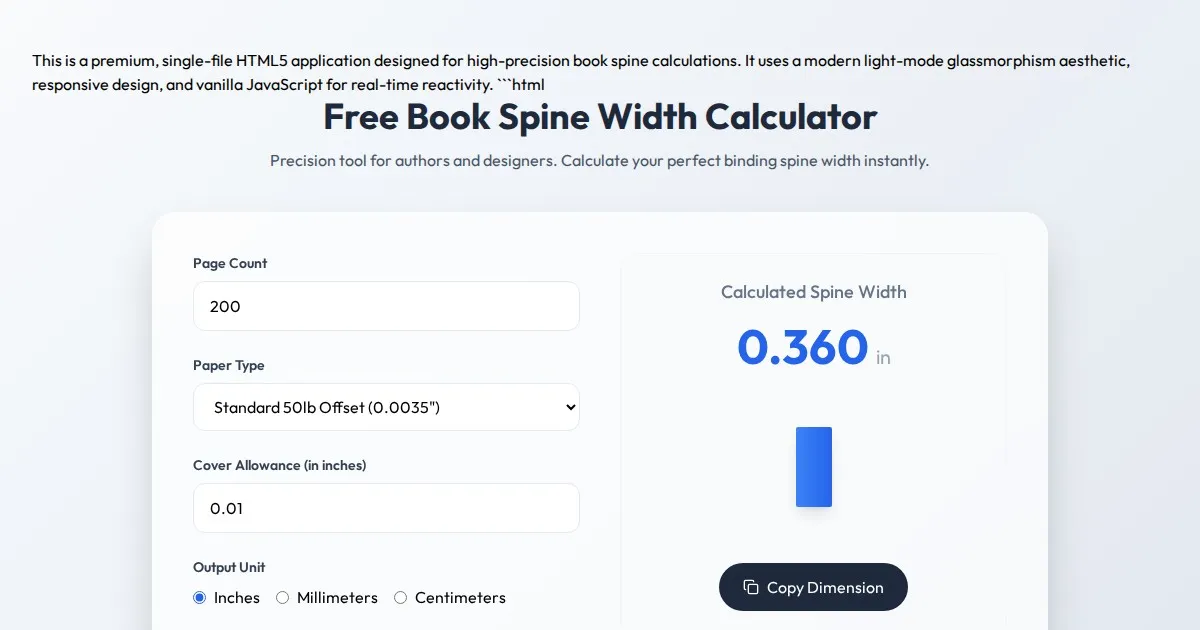Screen dimensions: 1200x630
Task: Click the blue spine preview bar
Action: pyautogui.click(x=814, y=467)
